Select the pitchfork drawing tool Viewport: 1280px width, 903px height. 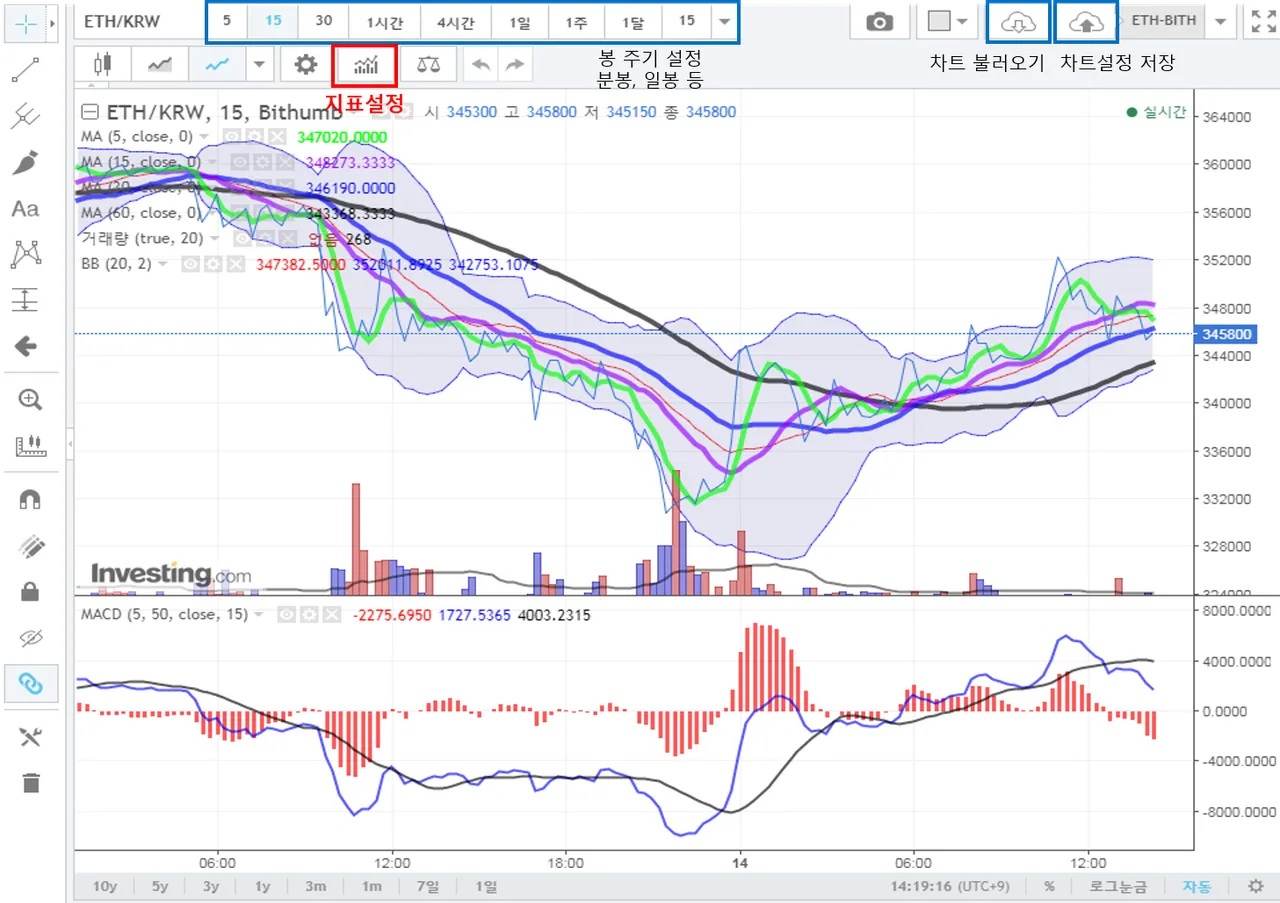coord(25,116)
